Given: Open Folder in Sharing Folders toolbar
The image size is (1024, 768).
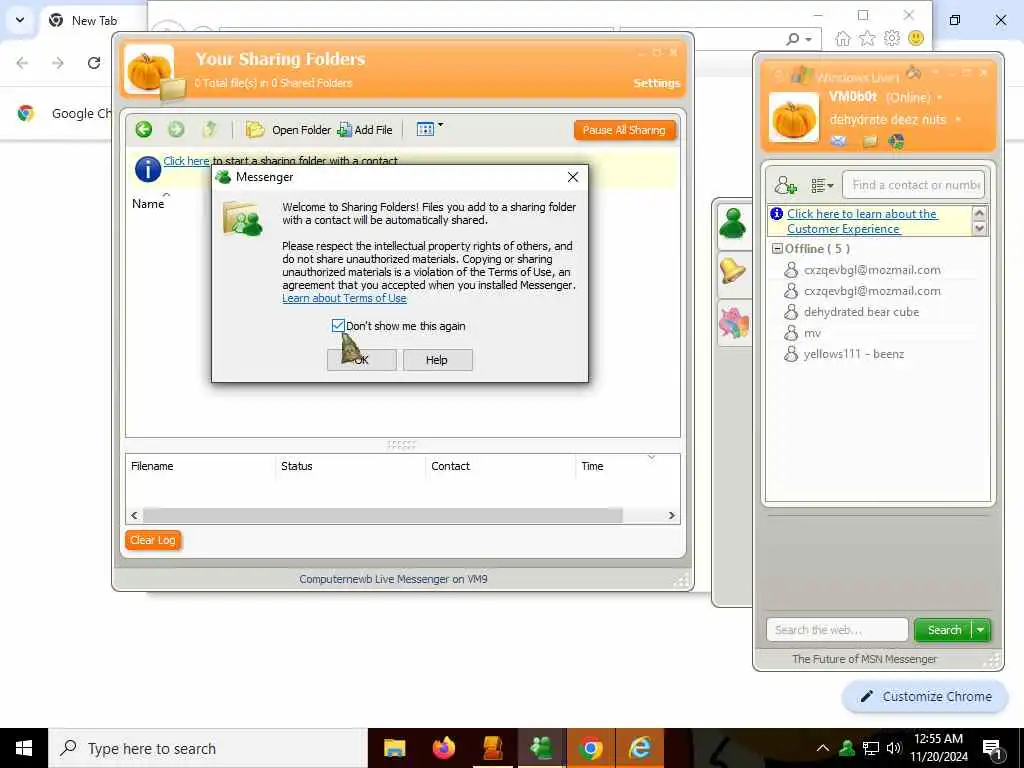Looking at the screenshot, I should 288,130.
